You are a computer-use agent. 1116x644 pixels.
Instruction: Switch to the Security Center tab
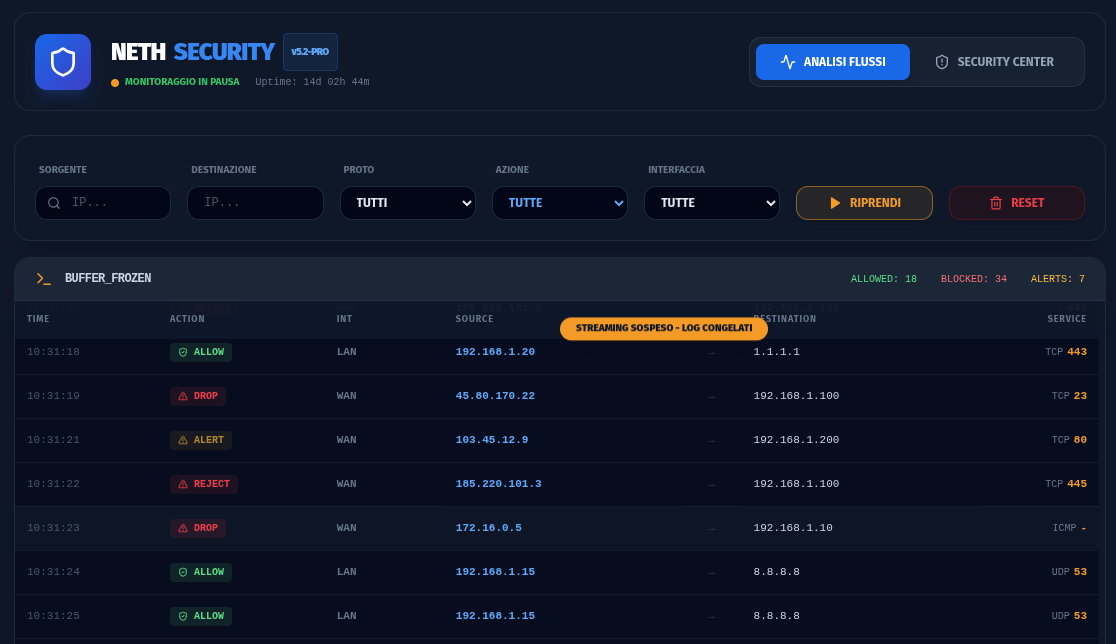(995, 62)
